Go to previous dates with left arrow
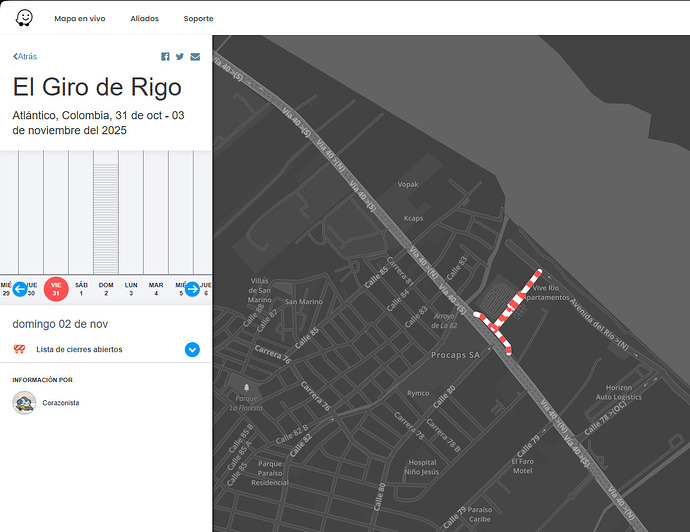This screenshot has width=690, height=532. point(20,289)
